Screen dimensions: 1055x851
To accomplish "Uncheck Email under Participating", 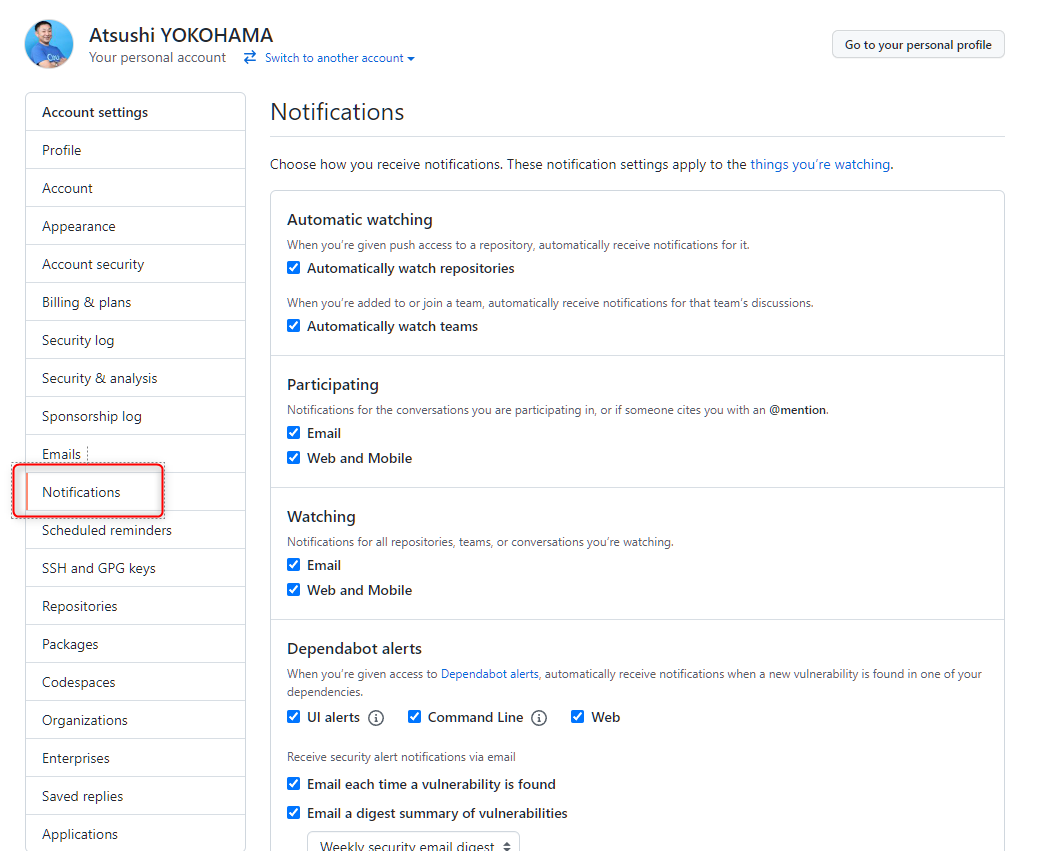I will (293, 433).
